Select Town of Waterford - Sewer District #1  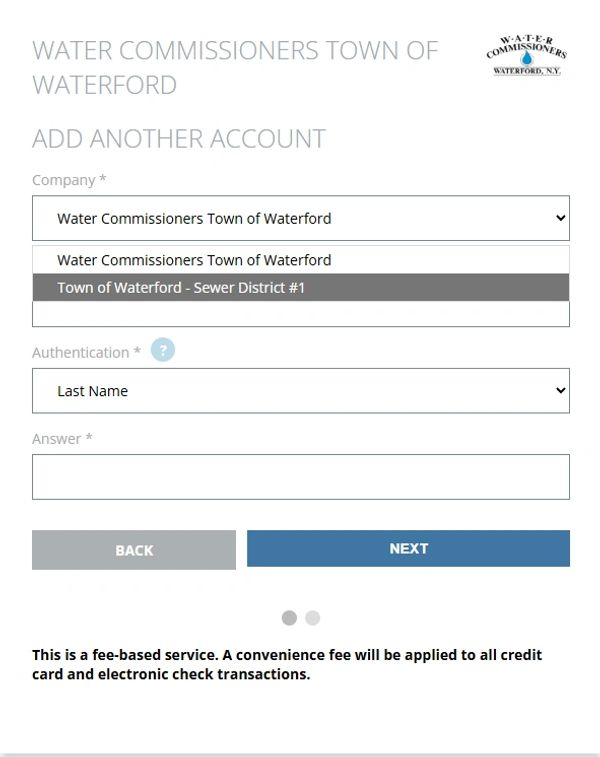(x=301, y=287)
